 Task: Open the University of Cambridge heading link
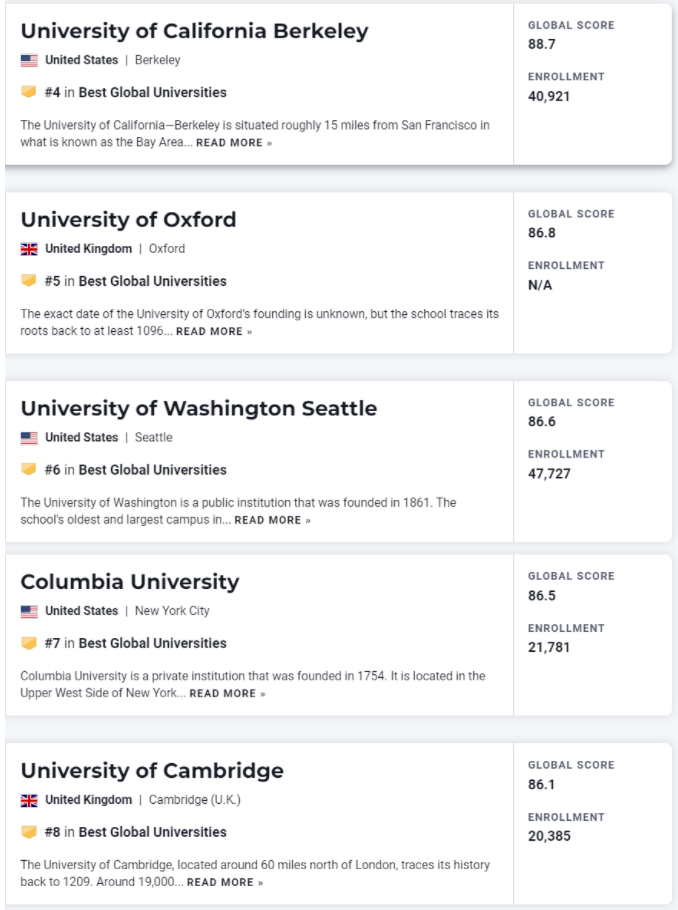tap(152, 771)
